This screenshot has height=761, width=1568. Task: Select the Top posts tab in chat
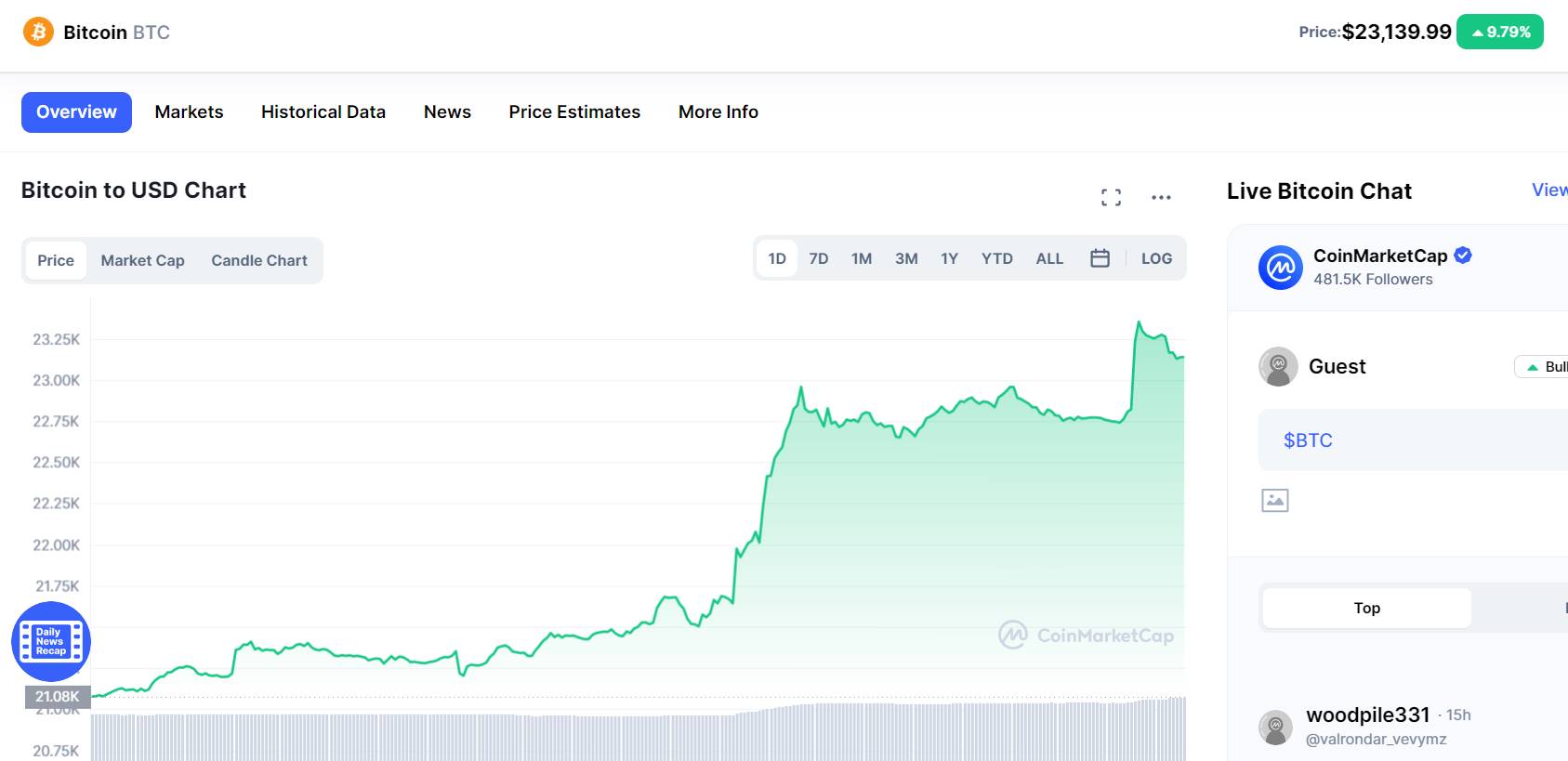[x=1366, y=608]
